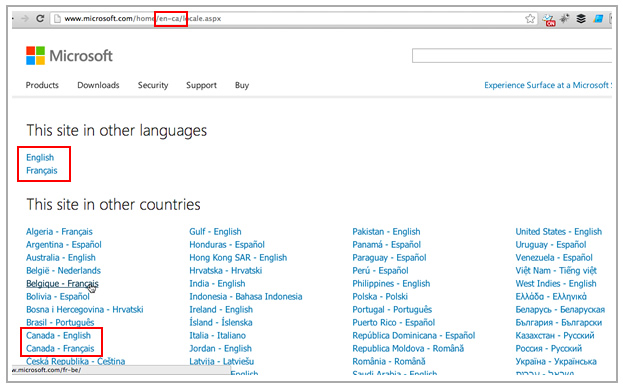Switch site language to Français
Image resolution: width=623 pixels, height=388 pixels.
click(42, 170)
